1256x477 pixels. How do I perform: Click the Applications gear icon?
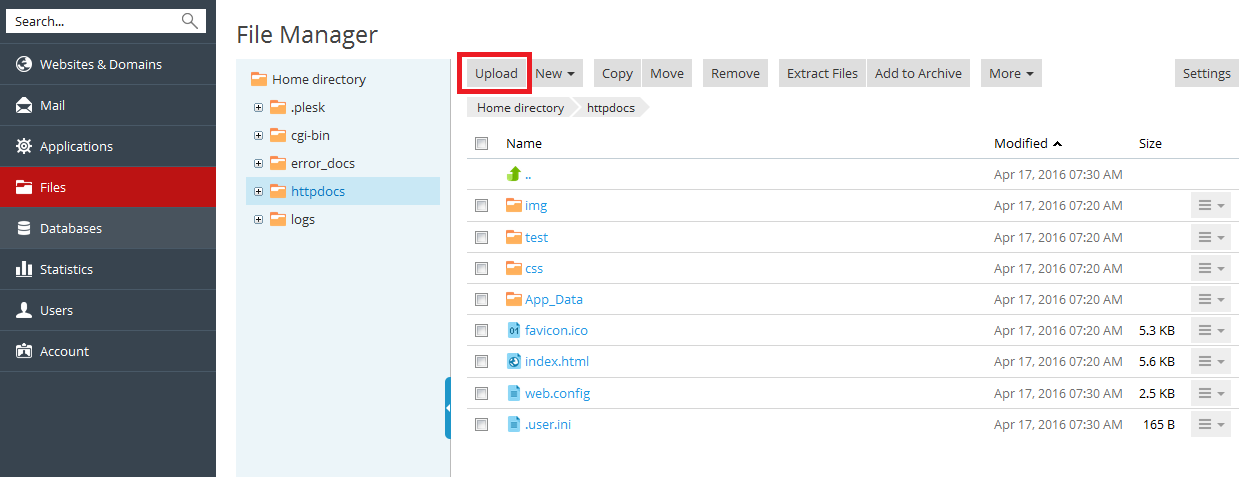(24, 146)
